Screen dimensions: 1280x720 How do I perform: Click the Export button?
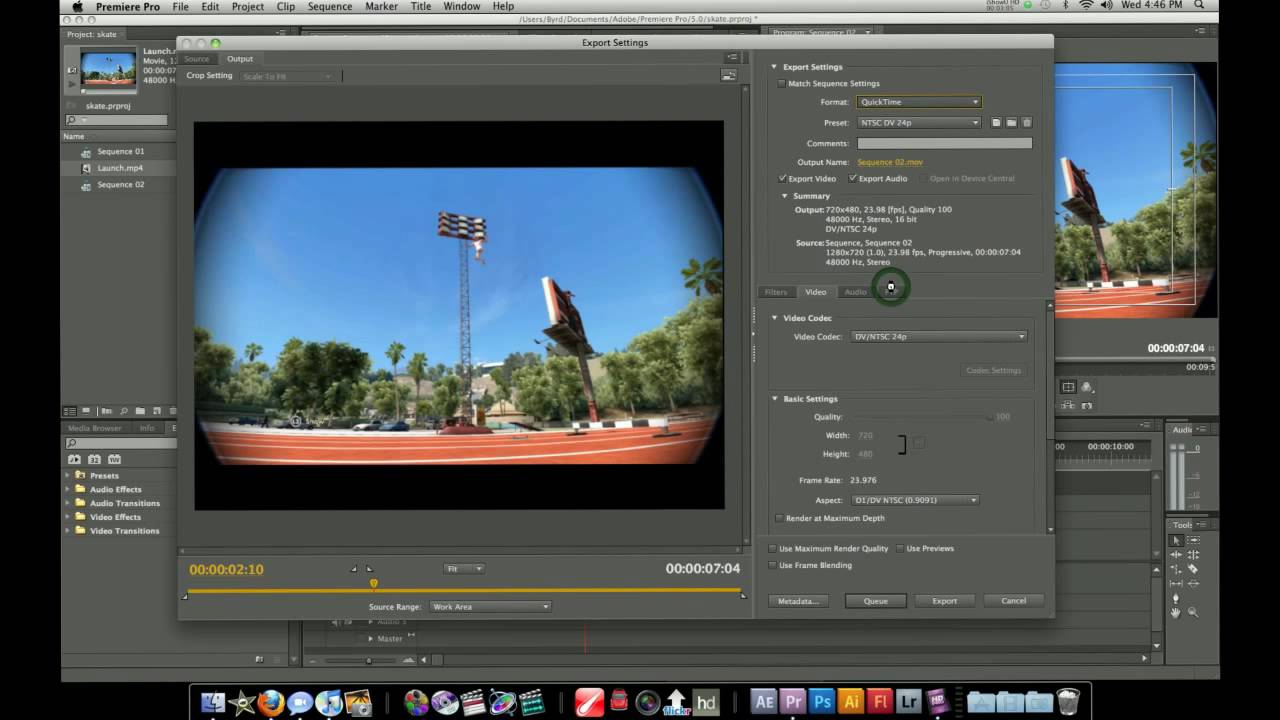pyautogui.click(x=944, y=601)
